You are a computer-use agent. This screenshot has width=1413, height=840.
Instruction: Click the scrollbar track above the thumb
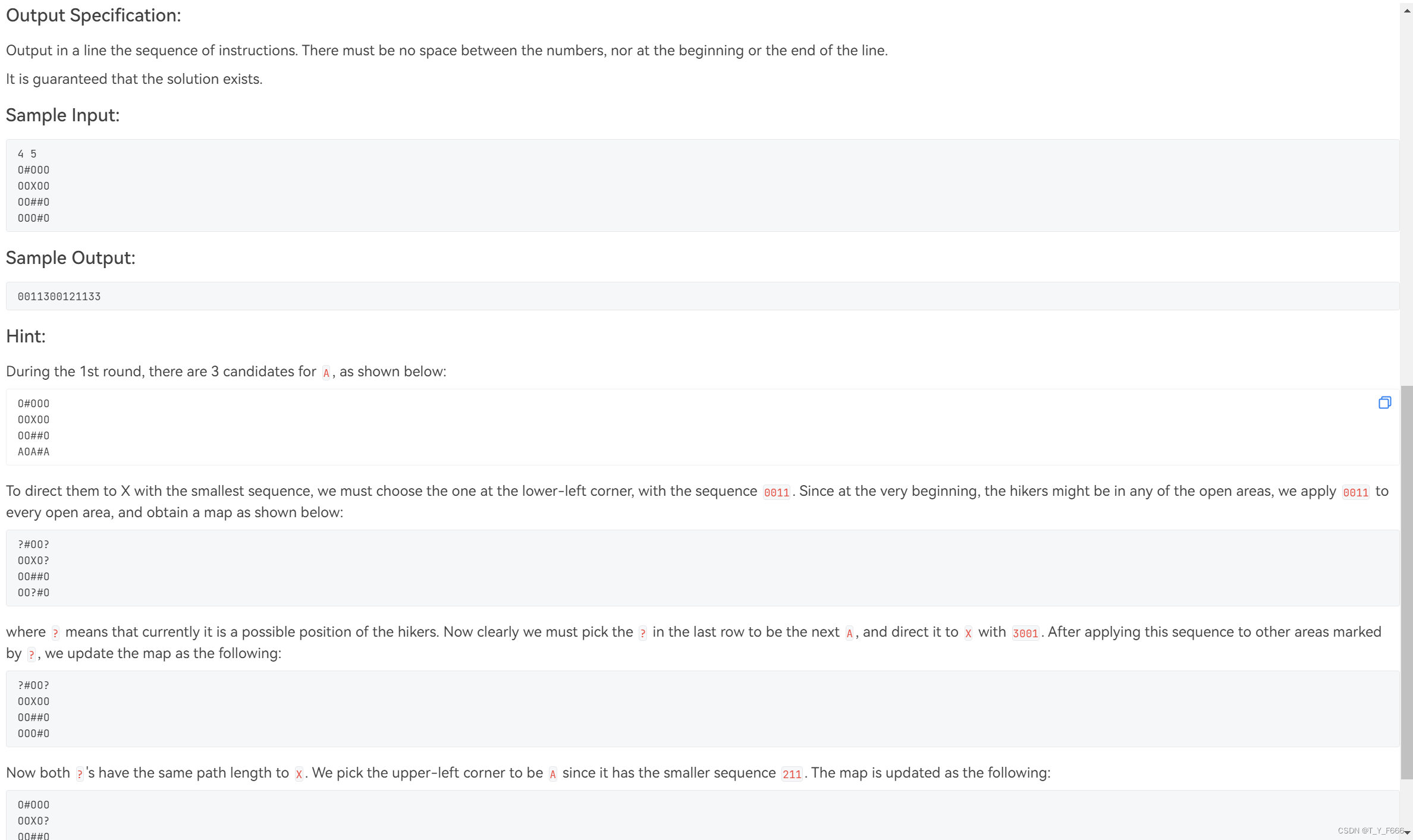click(1406, 201)
